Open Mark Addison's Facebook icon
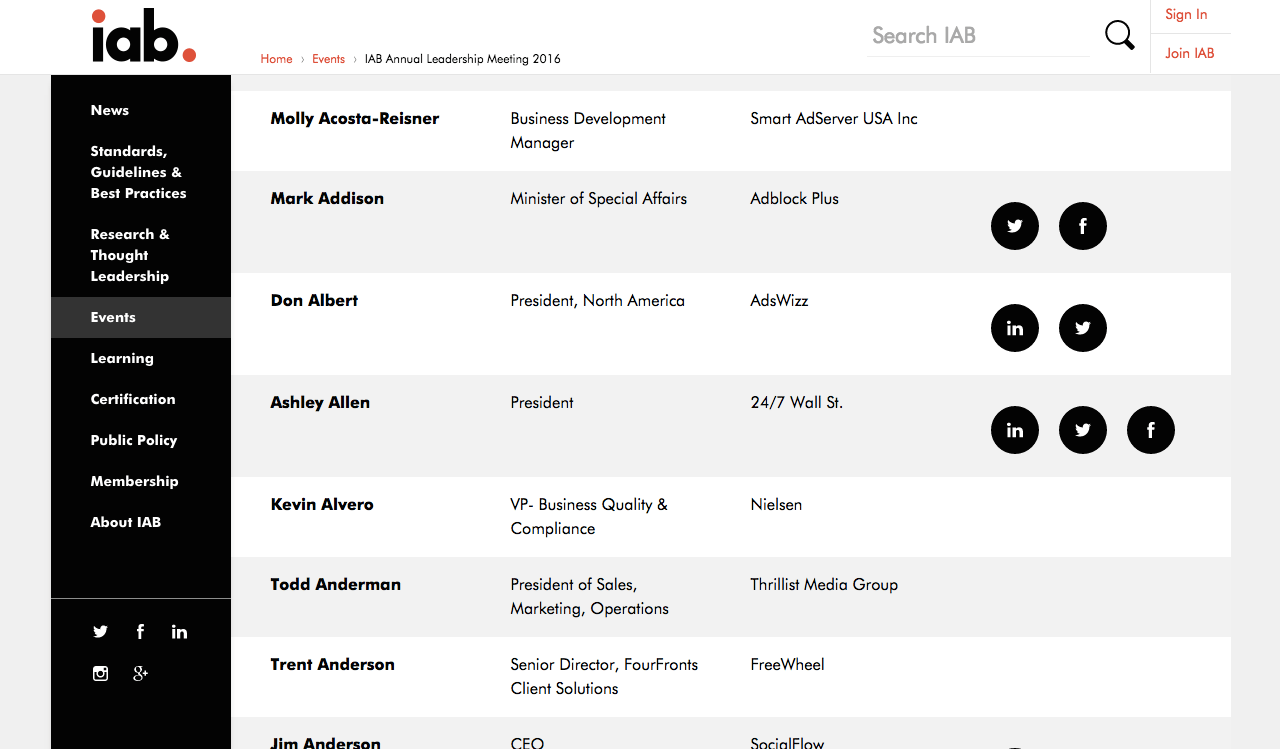The image size is (1280, 749). (x=1083, y=226)
